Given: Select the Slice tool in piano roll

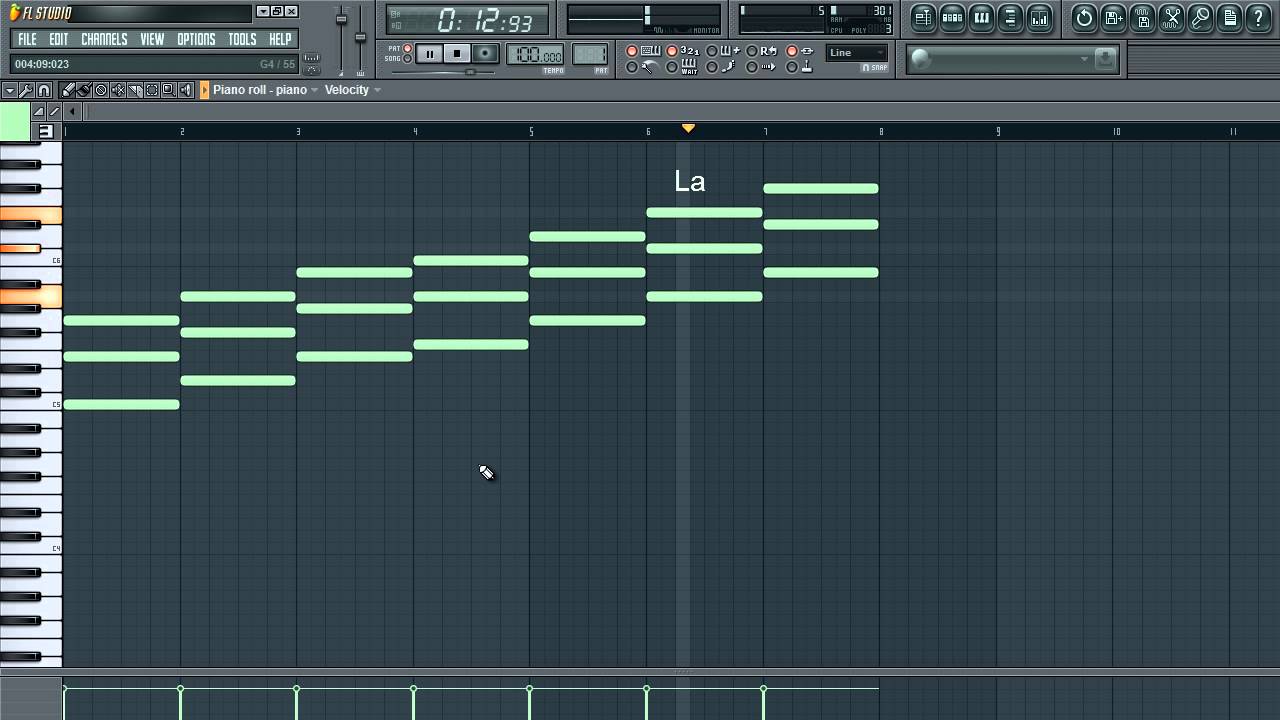Looking at the screenshot, I should coord(135,90).
